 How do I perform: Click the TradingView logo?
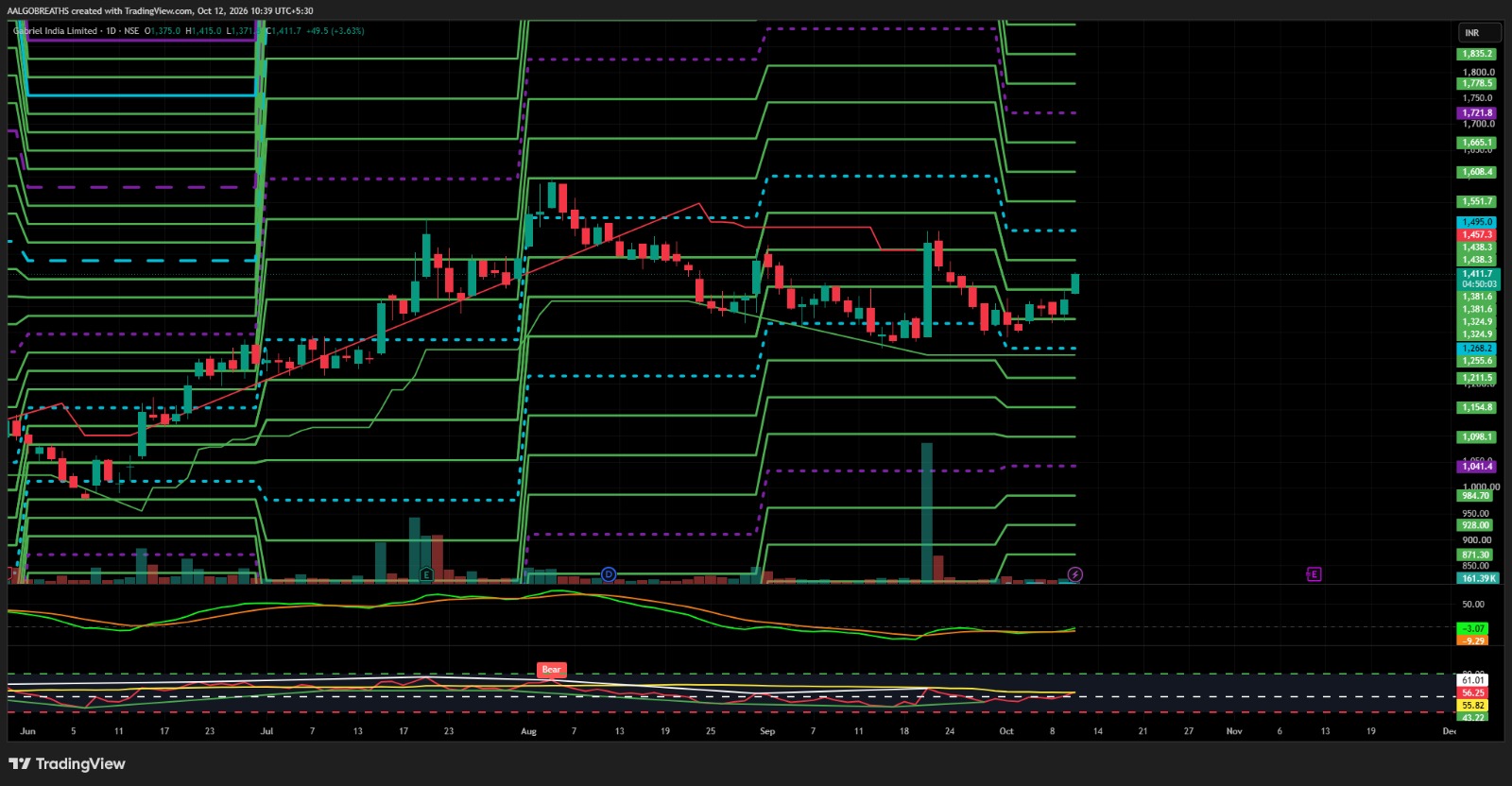pyautogui.click(x=67, y=763)
